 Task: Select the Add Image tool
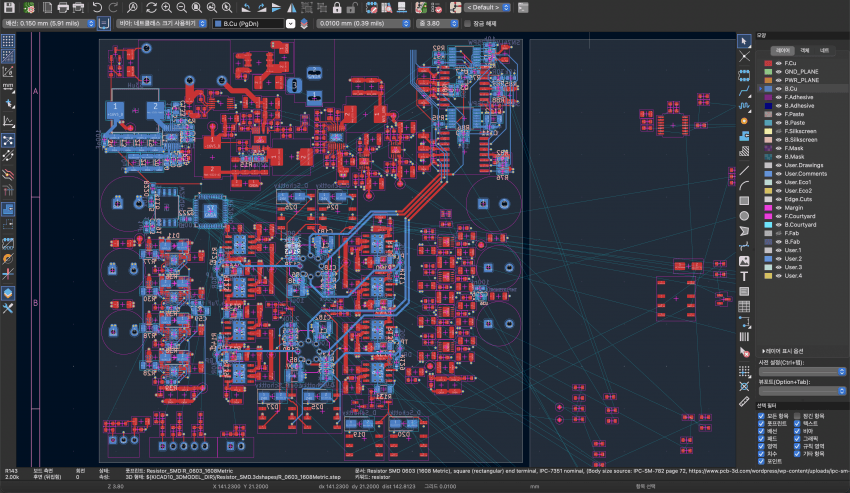[x=744, y=261]
